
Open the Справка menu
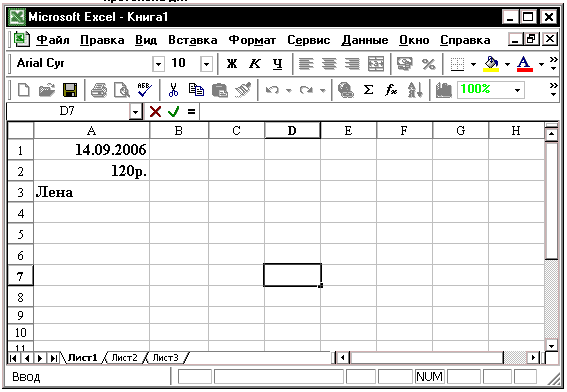[x=465, y=40]
